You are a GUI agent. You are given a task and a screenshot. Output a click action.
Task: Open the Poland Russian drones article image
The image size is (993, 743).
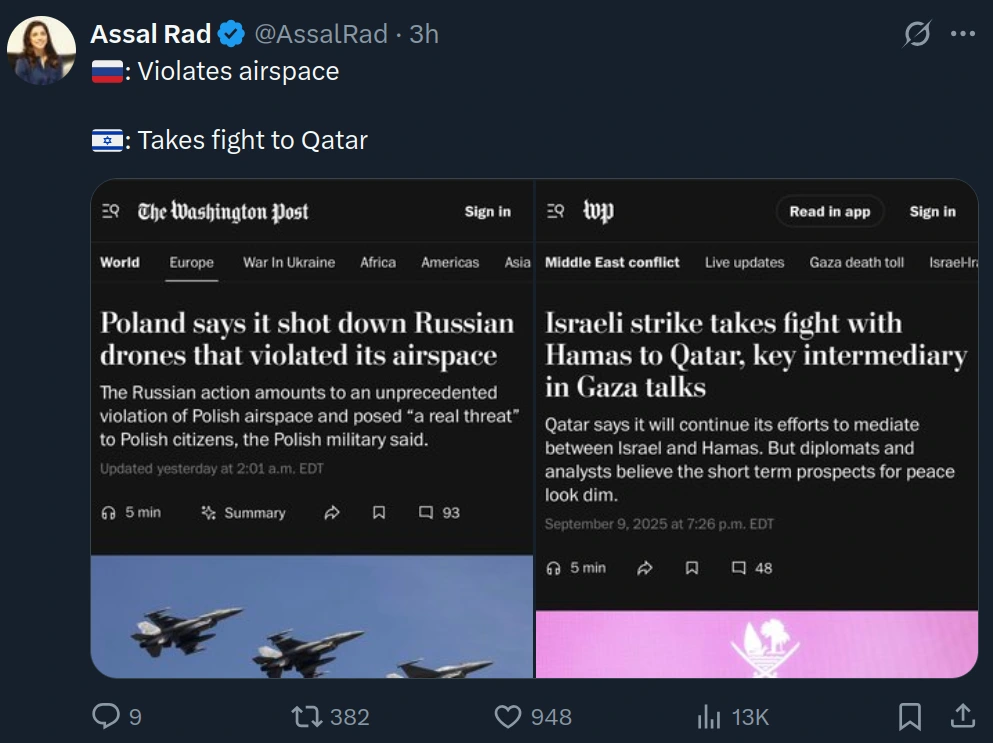[312, 428]
